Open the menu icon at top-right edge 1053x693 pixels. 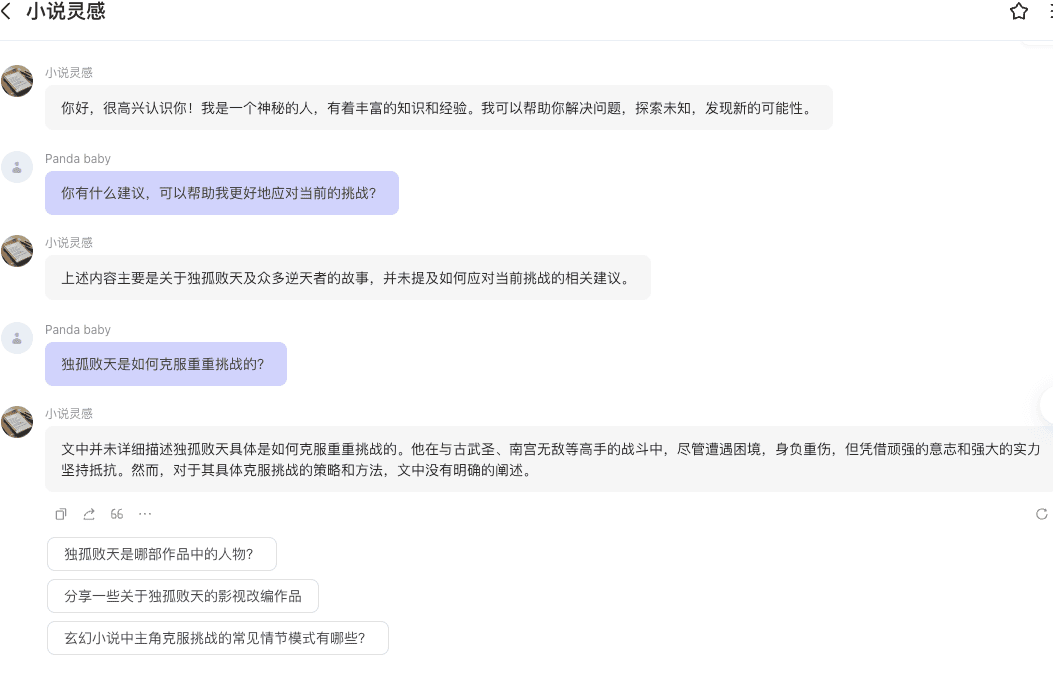[x=1049, y=12]
